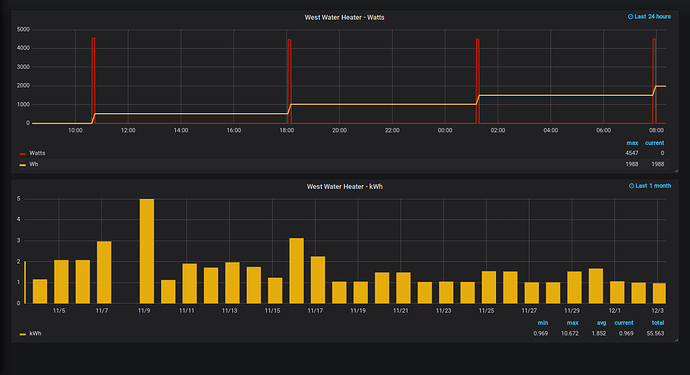This screenshot has width=690, height=375.
Task: Open the yellow color swatch for Wh
Action: tap(22, 165)
